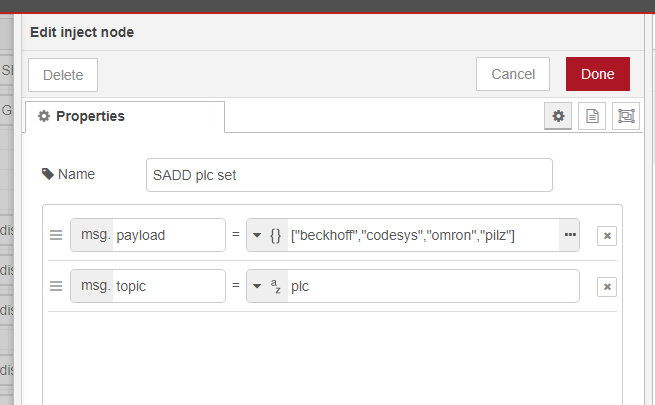Open node appearance settings icon
The width and height of the screenshot is (655, 405).
click(x=626, y=116)
